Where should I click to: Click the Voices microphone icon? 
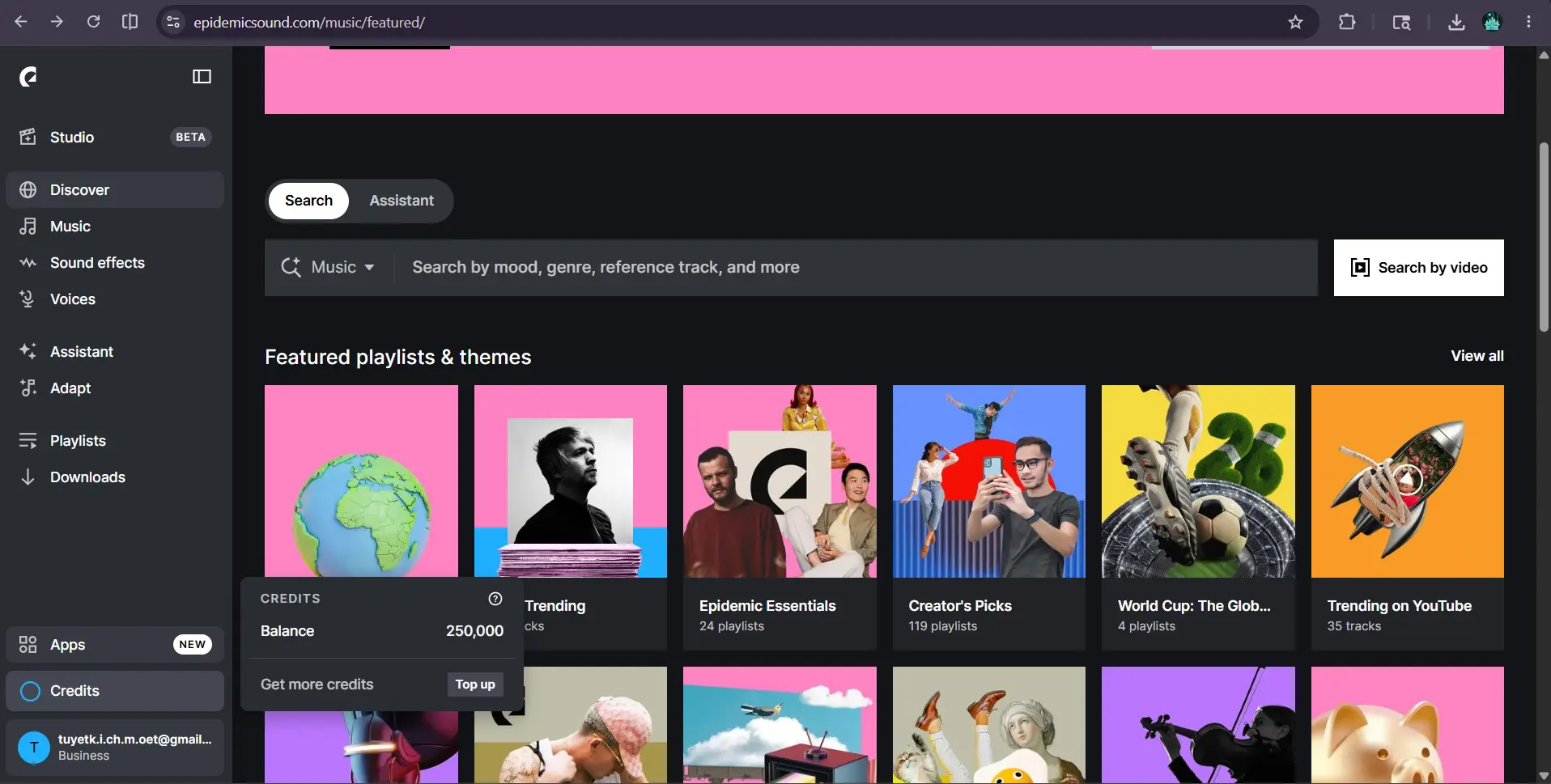point(28,299)
